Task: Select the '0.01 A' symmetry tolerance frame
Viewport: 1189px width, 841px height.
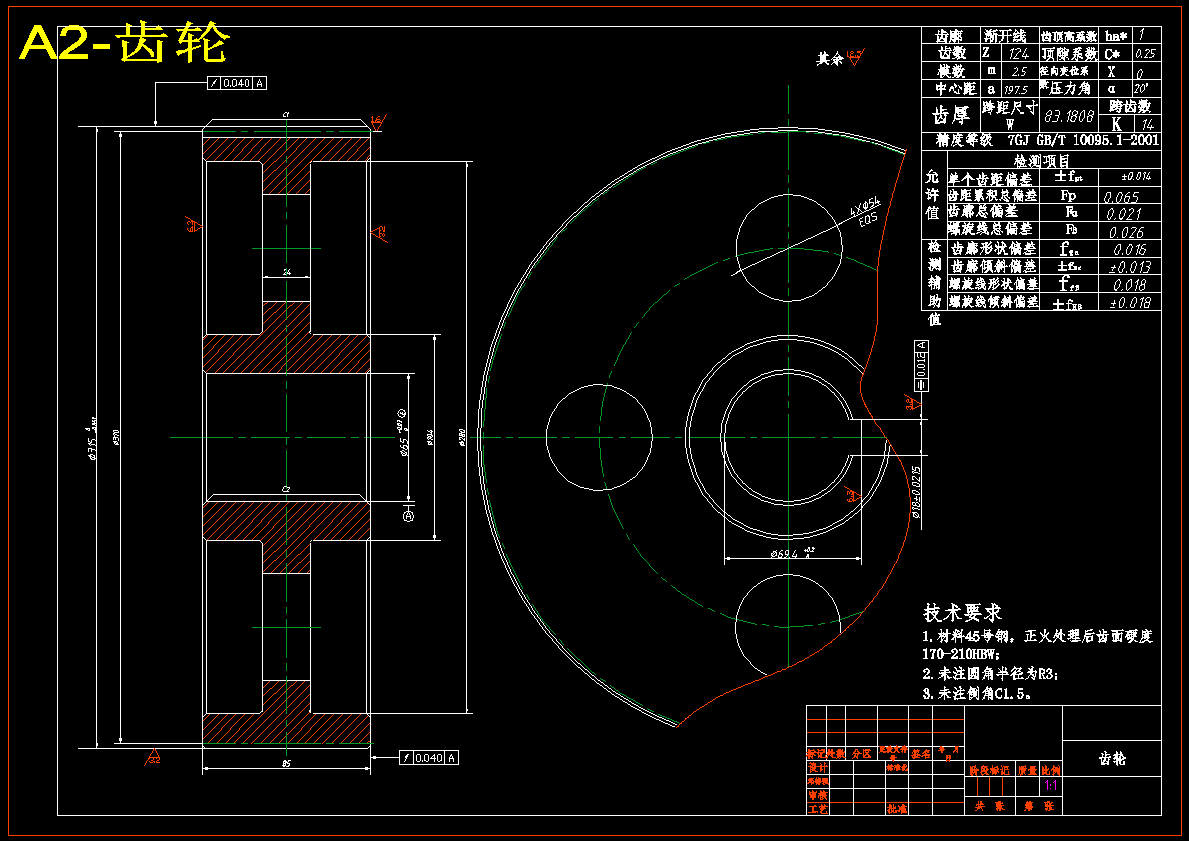Action: point(921,366)
